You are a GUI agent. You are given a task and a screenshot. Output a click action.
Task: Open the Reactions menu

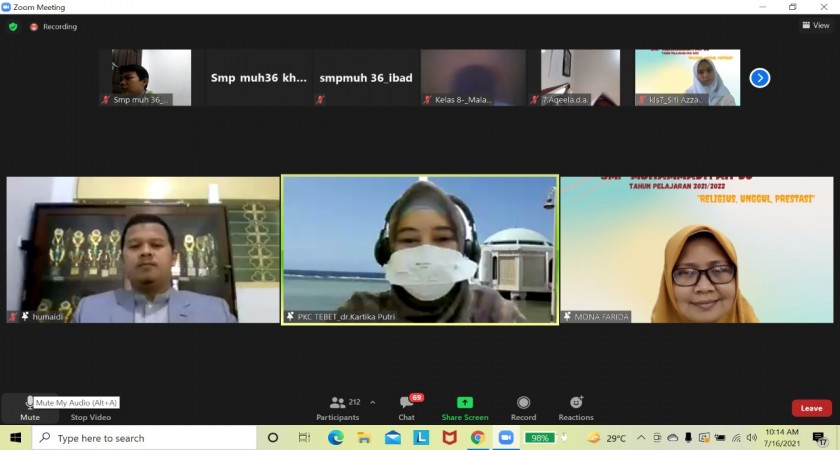tap(576, 407)
